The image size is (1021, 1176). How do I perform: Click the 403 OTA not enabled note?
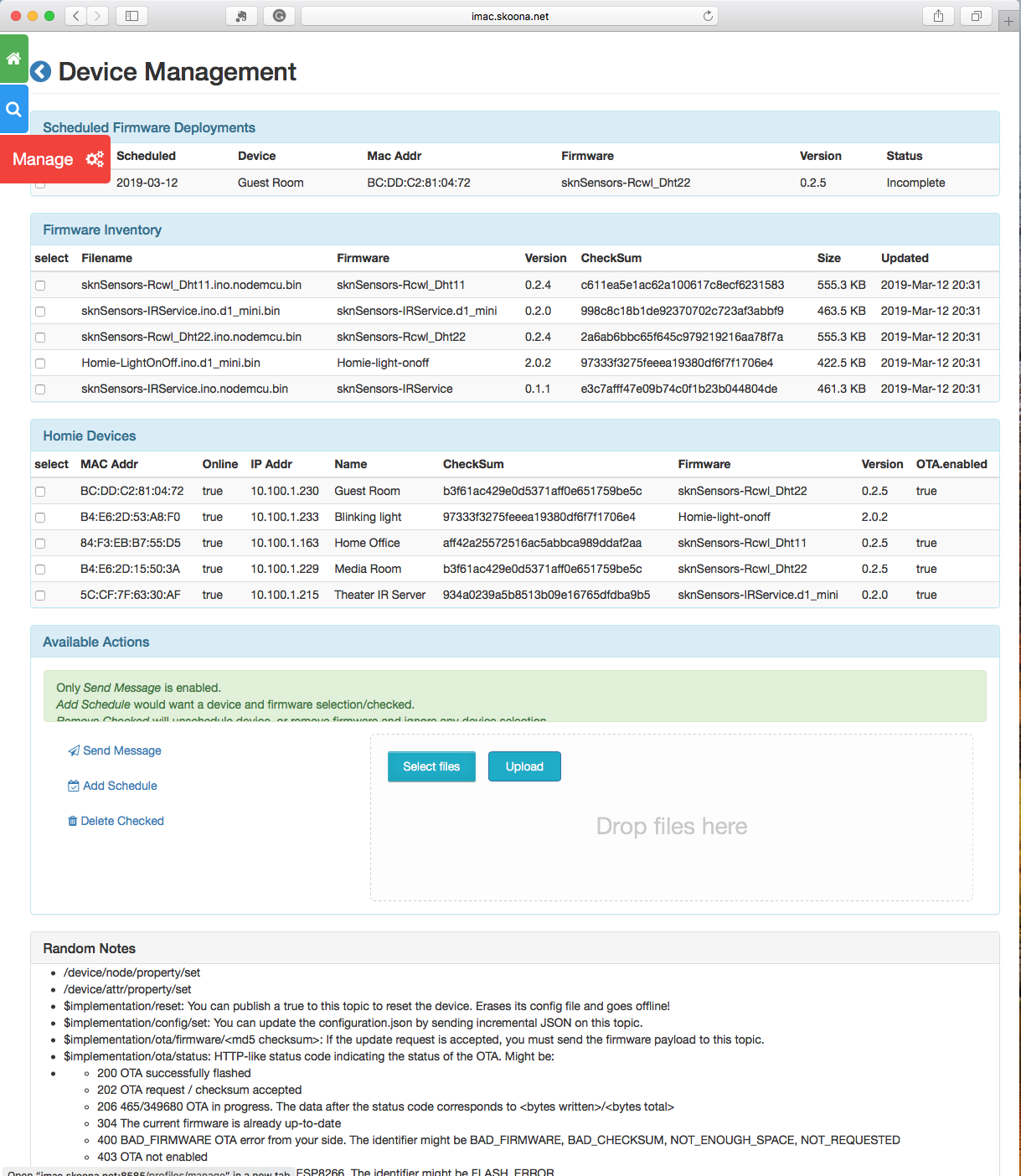(x=152, y=1157)
